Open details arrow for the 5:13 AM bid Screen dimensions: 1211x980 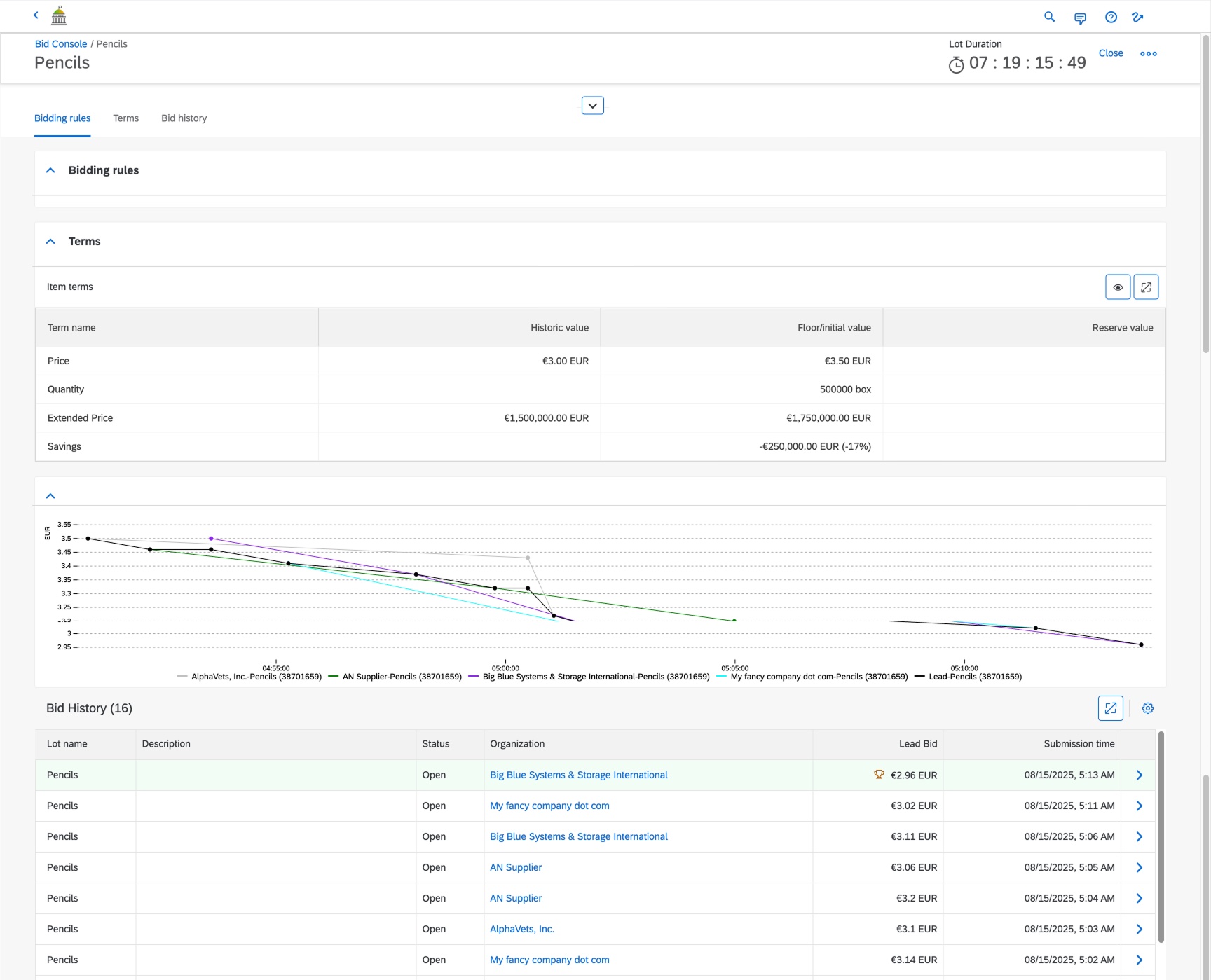pos(1140,775)
